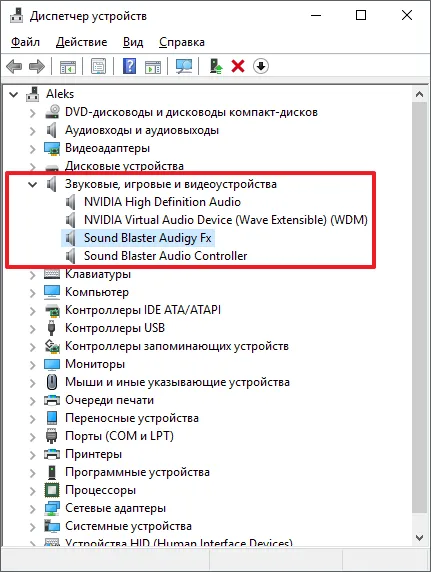Viewport: 431px width, 572px height.
Task: Click the red X Uninstall device icon
Action: click(x=238, y=66)
